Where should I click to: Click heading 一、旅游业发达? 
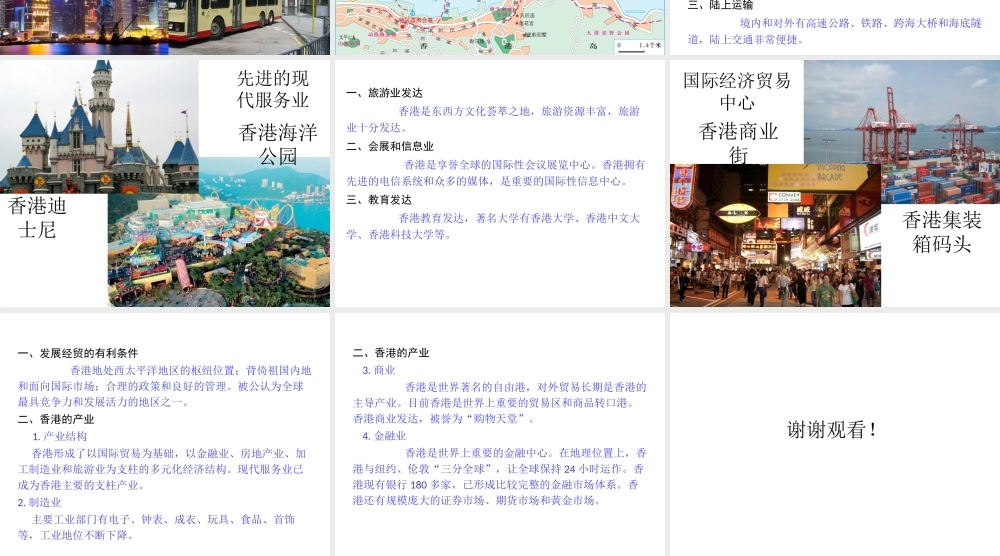(x=384, y=93)
